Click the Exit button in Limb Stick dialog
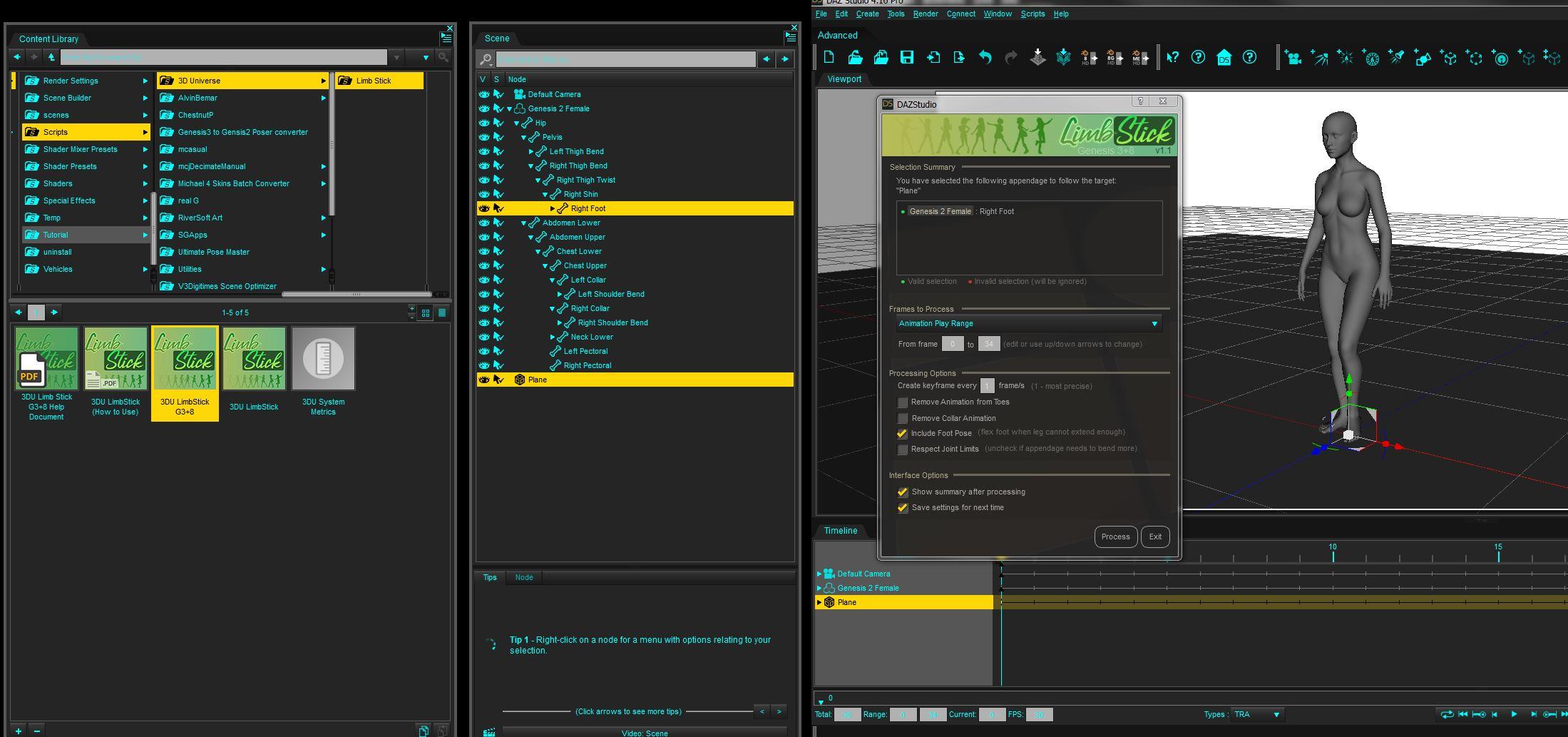Screen dimensions: 1568x737 [1155, 537]
